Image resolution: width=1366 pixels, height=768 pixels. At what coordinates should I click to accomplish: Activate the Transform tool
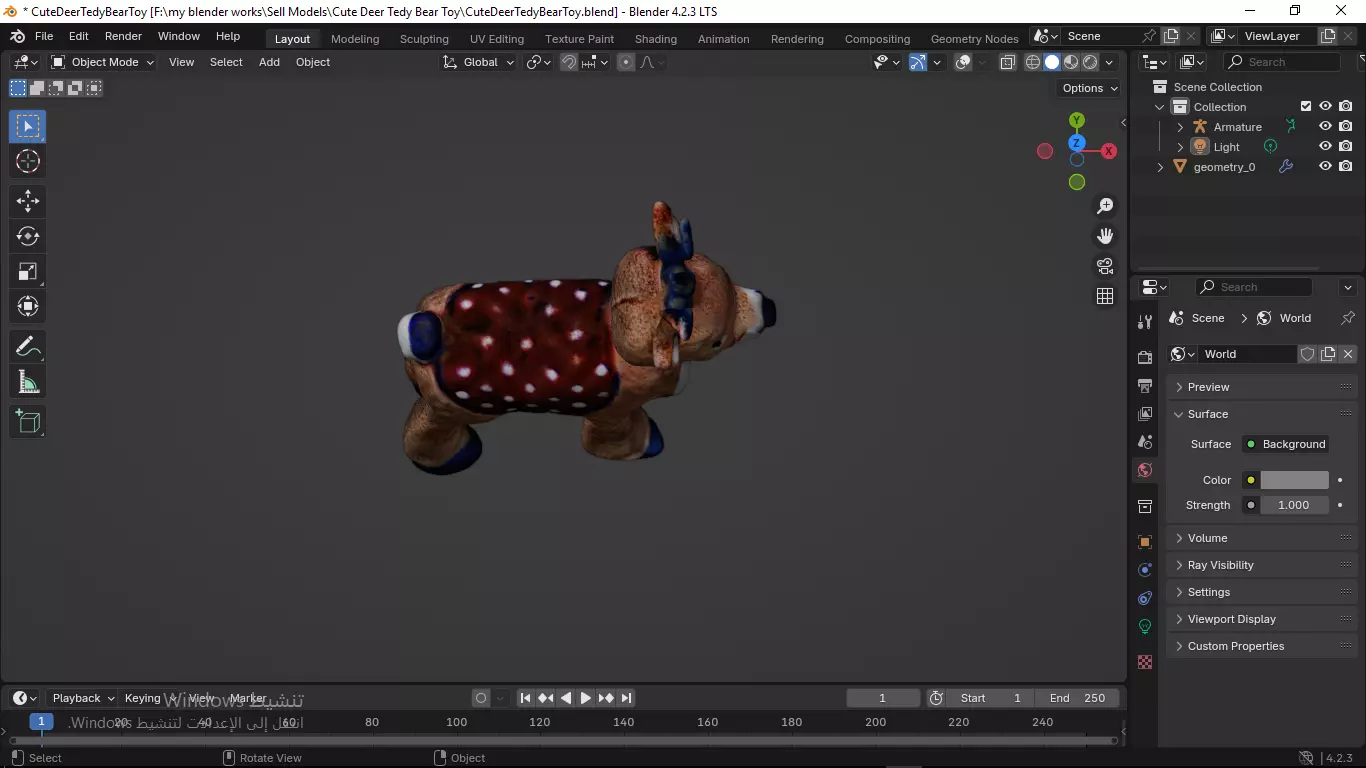(x=28, y=306)
